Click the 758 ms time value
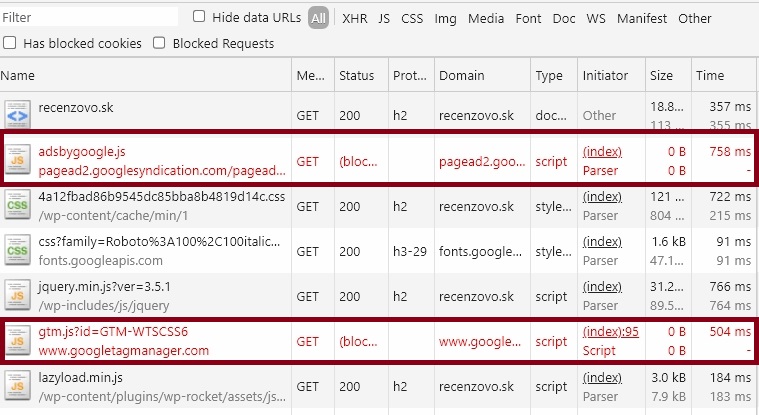759x415 pixels. [x=730, y=152]
